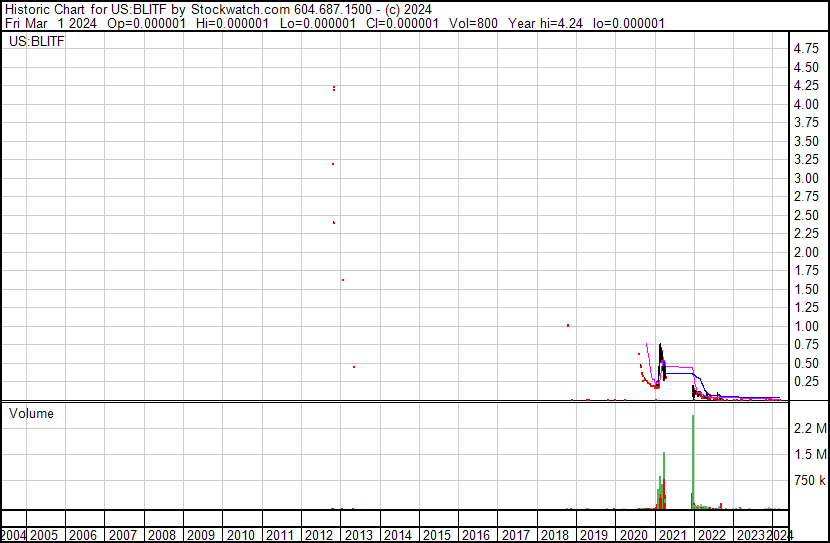The width and height of the screenshot is (830, 543).
Task: Click the 0.25 price axis label
Action: pos(806,382)
